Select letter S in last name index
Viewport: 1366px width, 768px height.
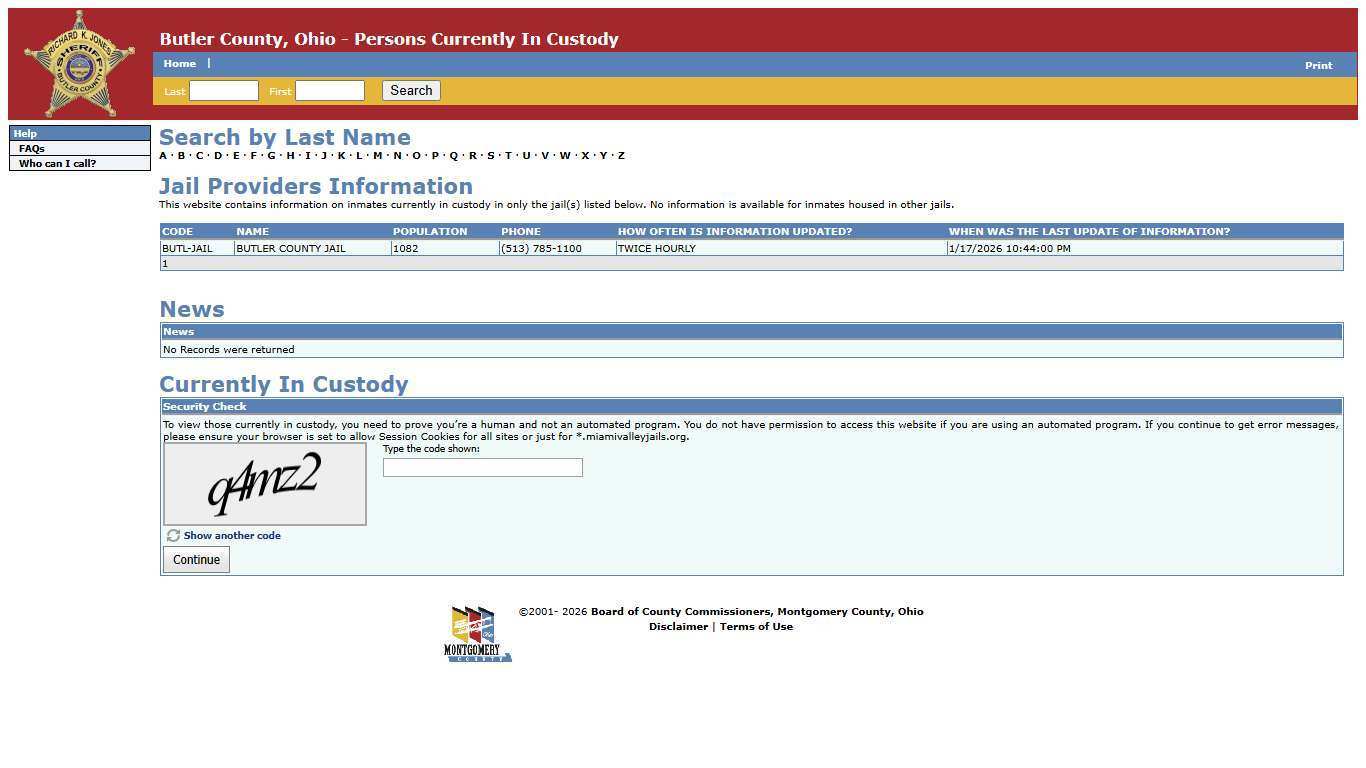(490, 156)
